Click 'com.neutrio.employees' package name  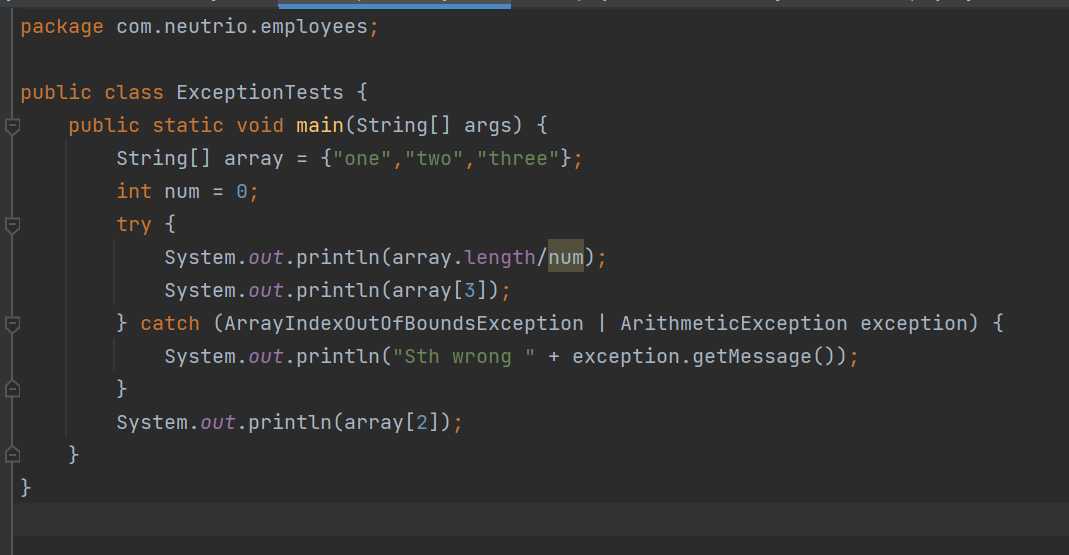point(242,27)
